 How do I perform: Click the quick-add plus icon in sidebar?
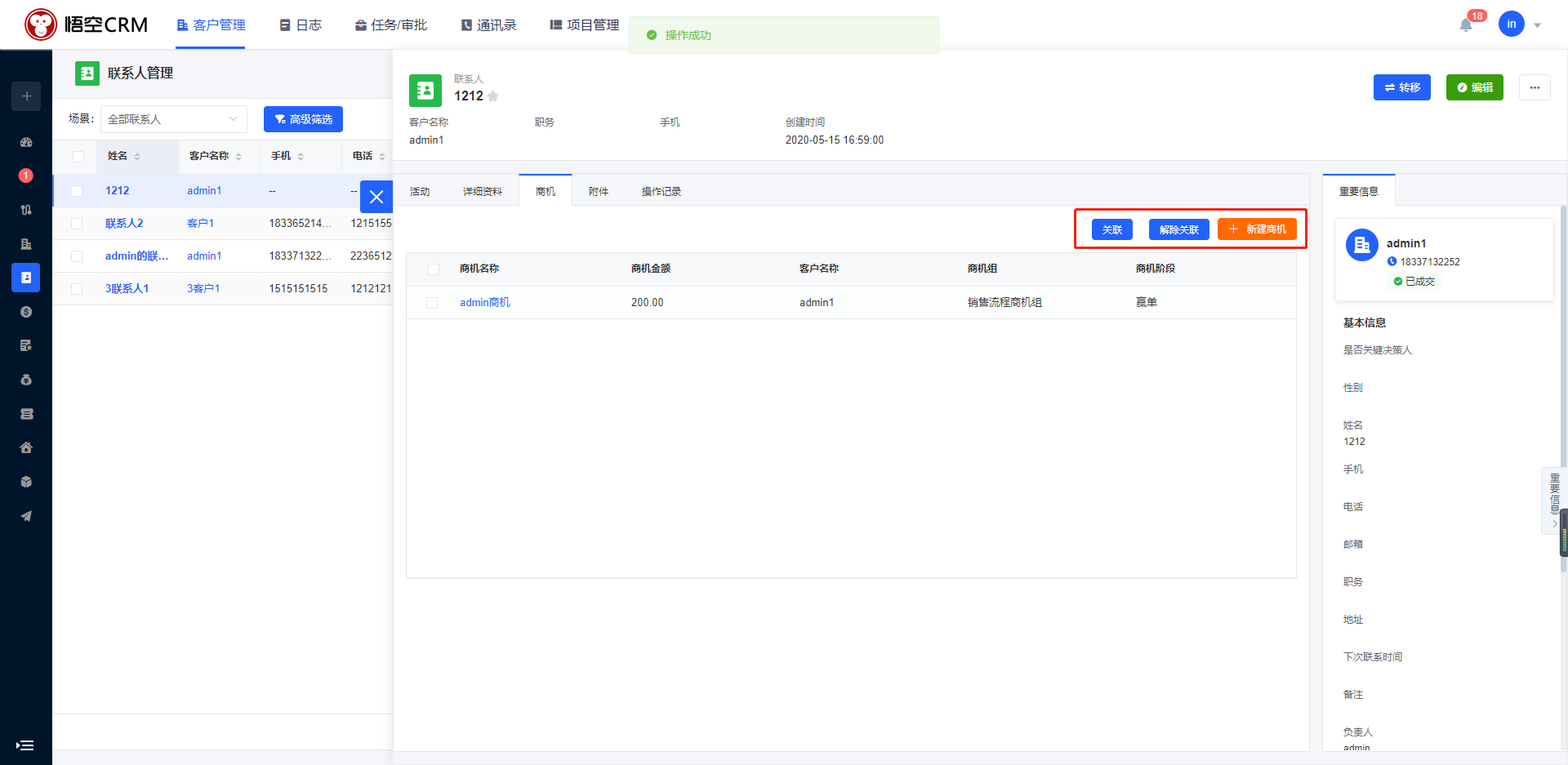(26, 96)
